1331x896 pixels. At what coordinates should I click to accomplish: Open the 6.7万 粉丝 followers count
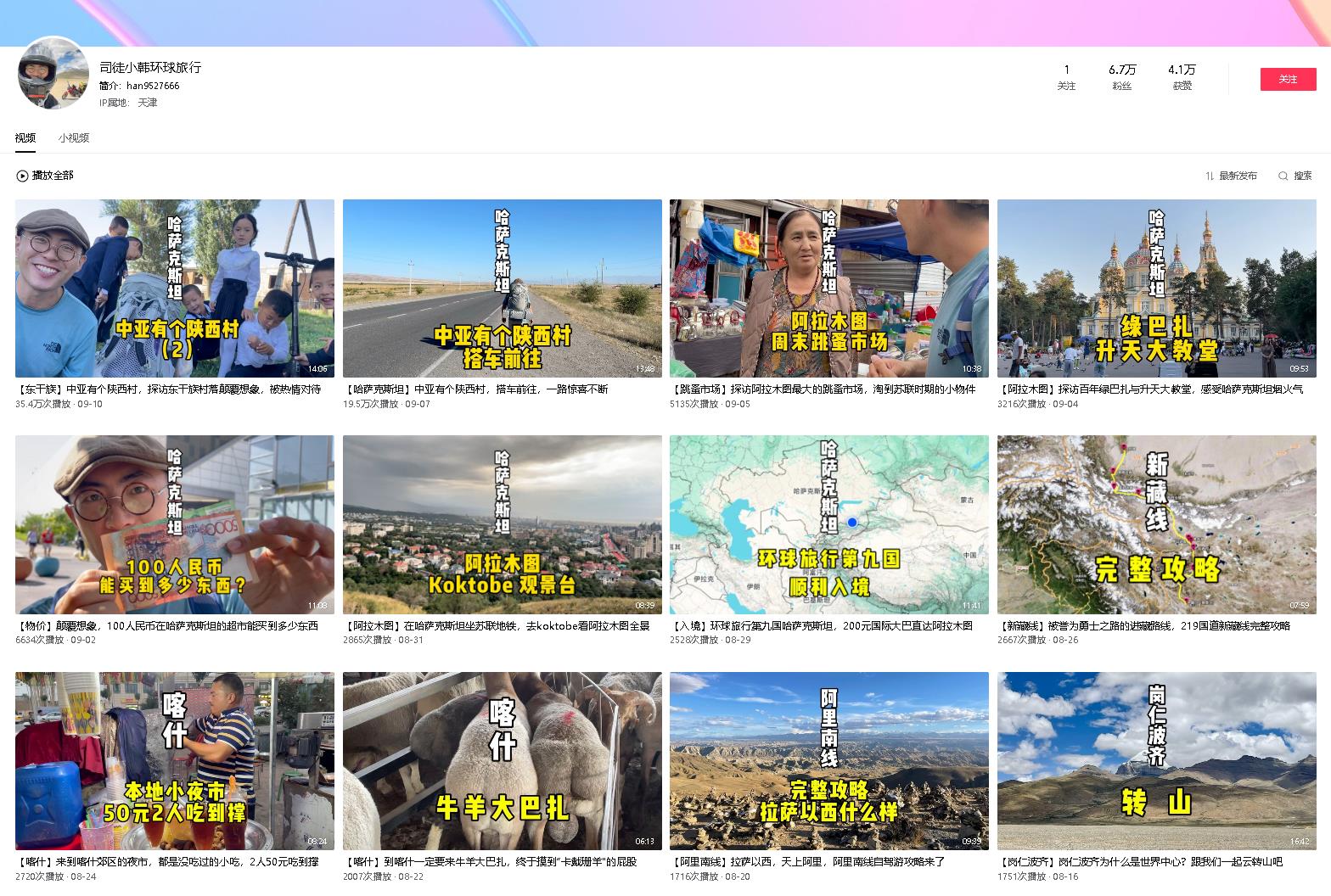coord(1121,76)
